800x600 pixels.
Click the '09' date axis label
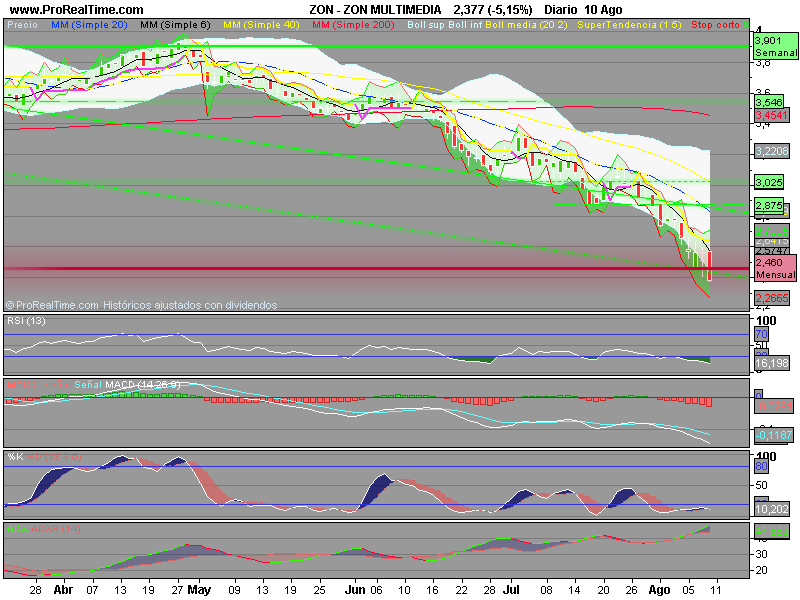234,590
